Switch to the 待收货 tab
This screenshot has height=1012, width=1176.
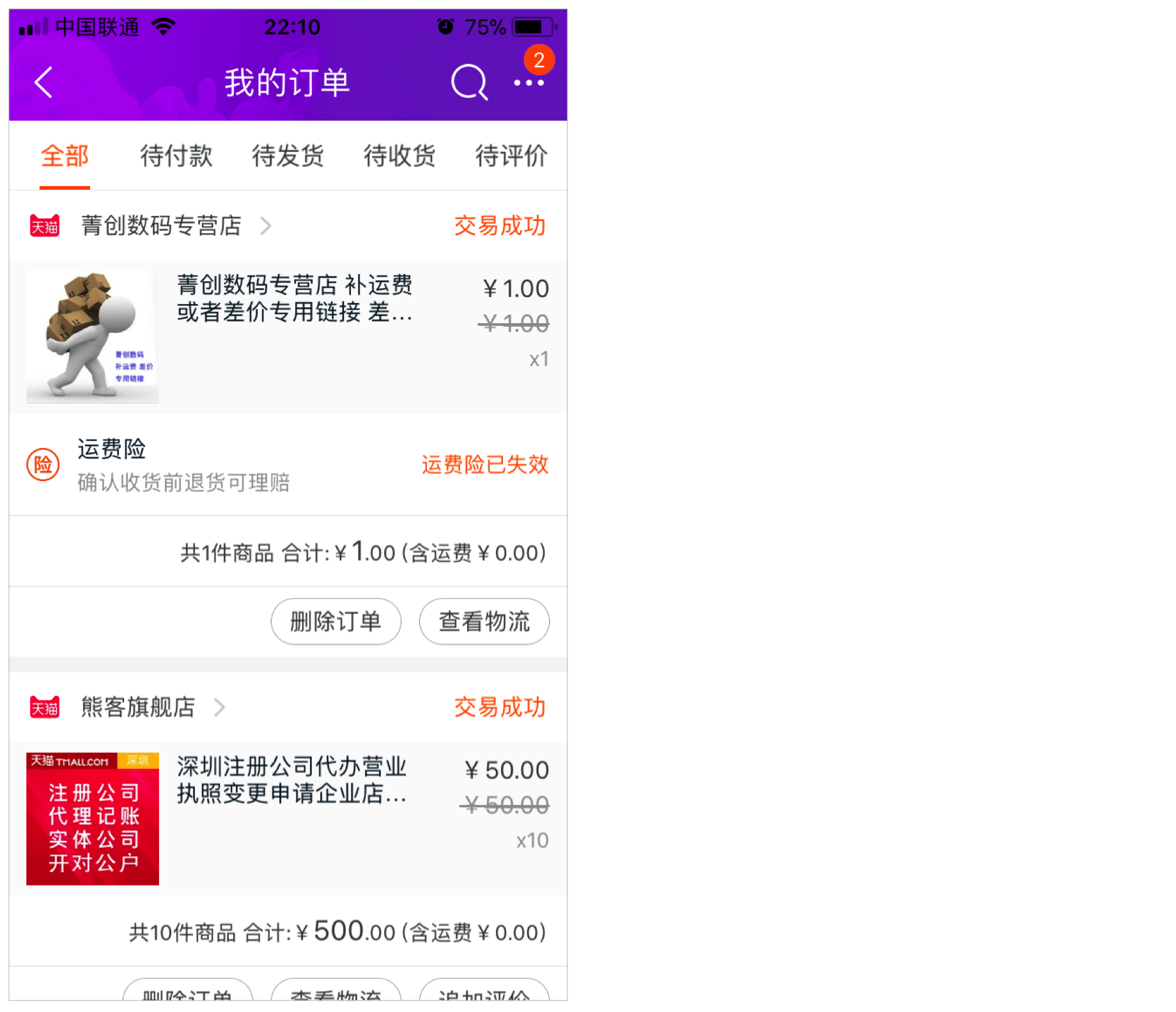click(x=399, y=156)
